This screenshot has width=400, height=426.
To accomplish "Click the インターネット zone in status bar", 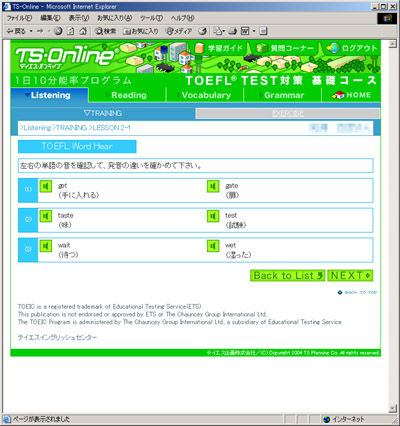I will (344, 419).
